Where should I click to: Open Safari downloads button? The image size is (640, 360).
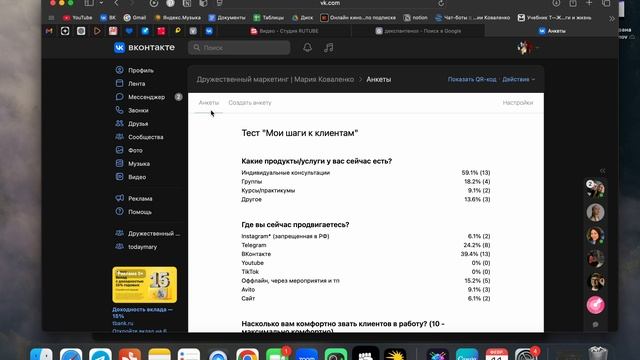pos(556,3)
